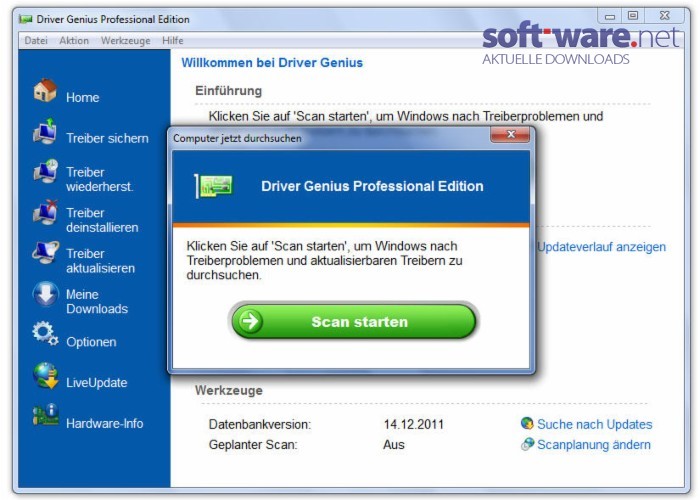The width and height of the screenshot is (700, 500).
Task: Minimize the Driver Genius main window
Action: tap(610, 16)
